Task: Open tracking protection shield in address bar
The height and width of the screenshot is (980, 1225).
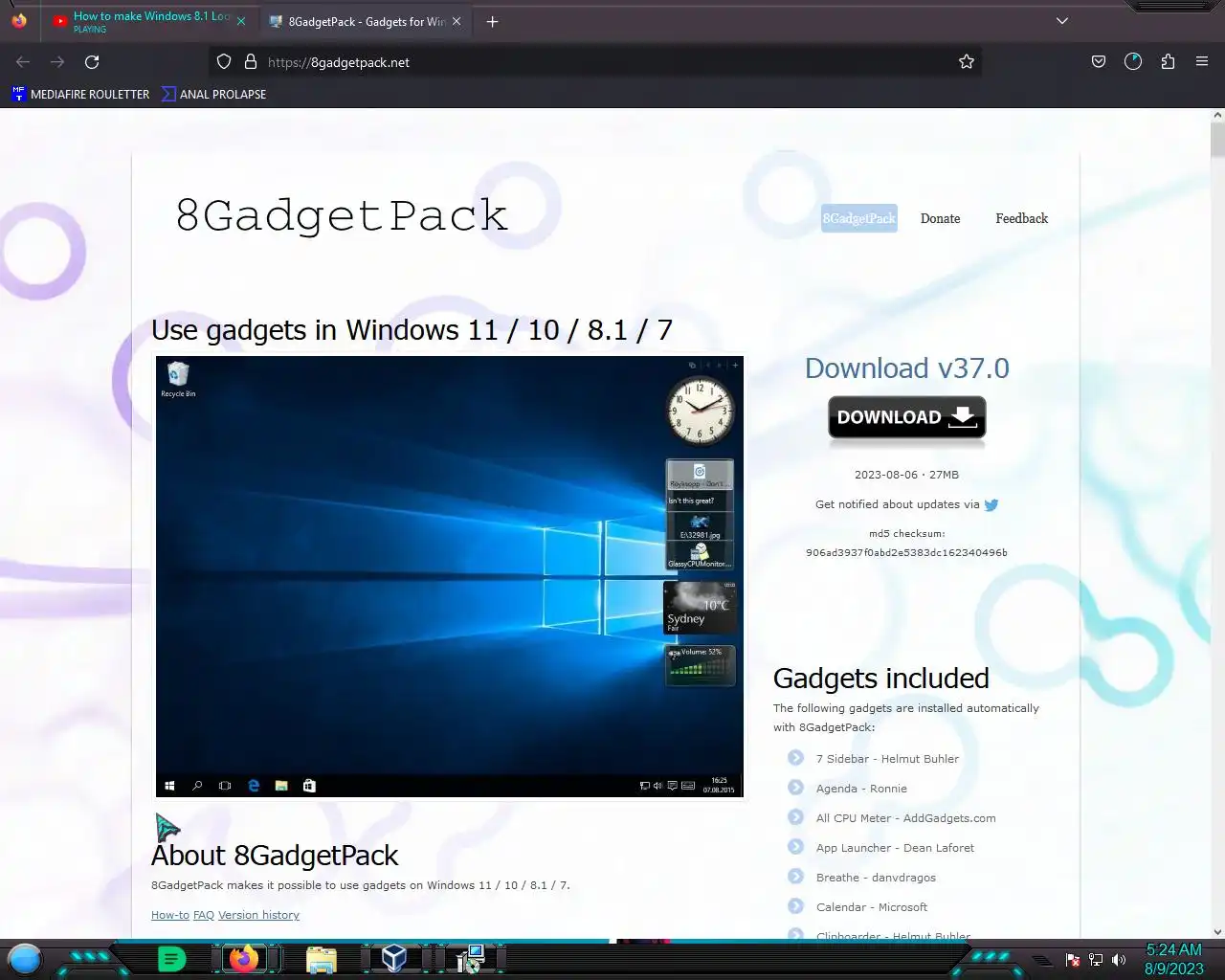Action: tap(224, 62)
